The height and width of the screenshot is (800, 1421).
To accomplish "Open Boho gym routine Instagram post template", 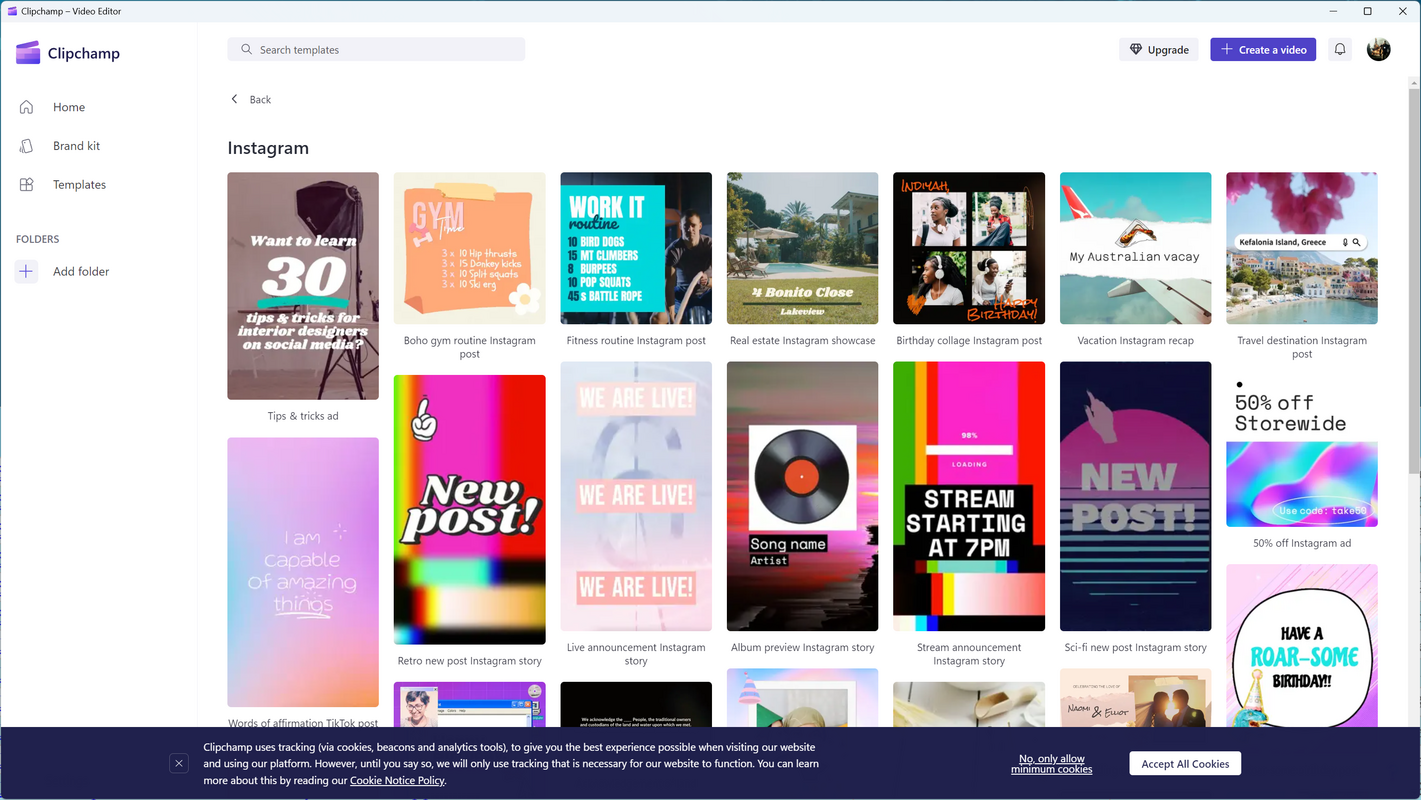I will (469, 248).
